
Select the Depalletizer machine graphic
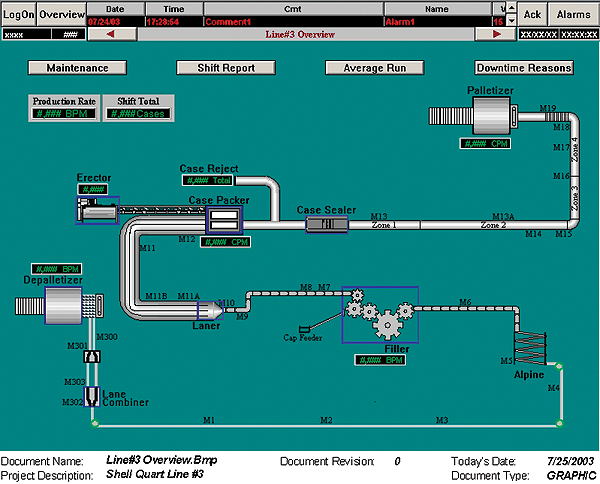(x=66, y=310)
